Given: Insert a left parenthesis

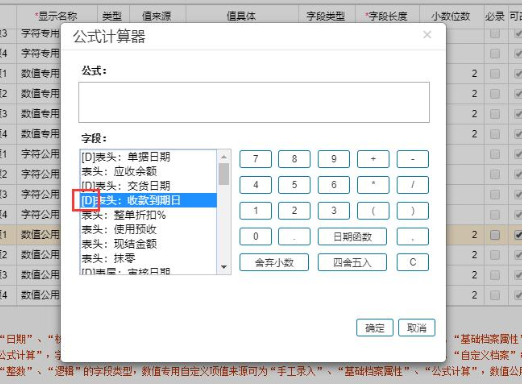Looking at the screenshot, I should pos(373,211).
